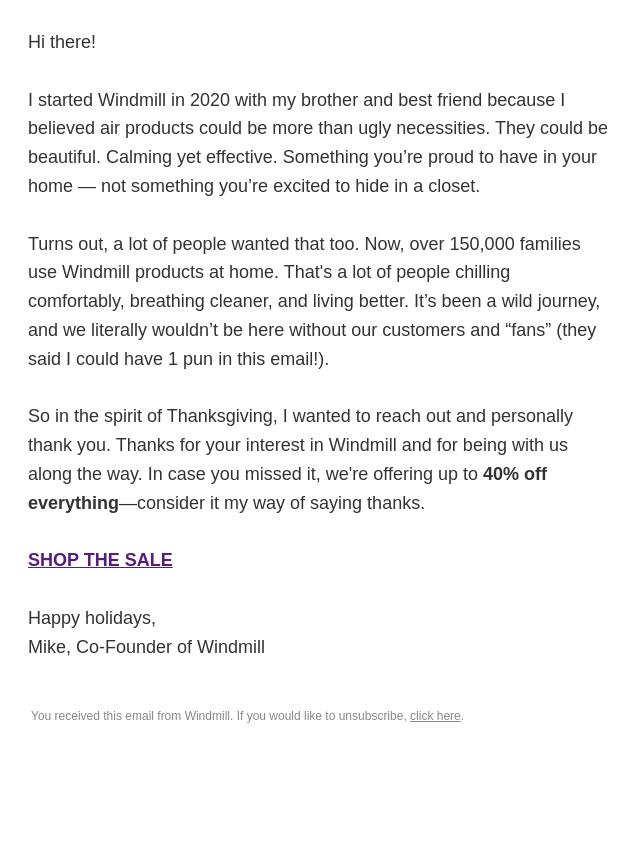The image size is (640, 854).
Task: Click the "Hi there!" greeting
Action: pos(62,42)
